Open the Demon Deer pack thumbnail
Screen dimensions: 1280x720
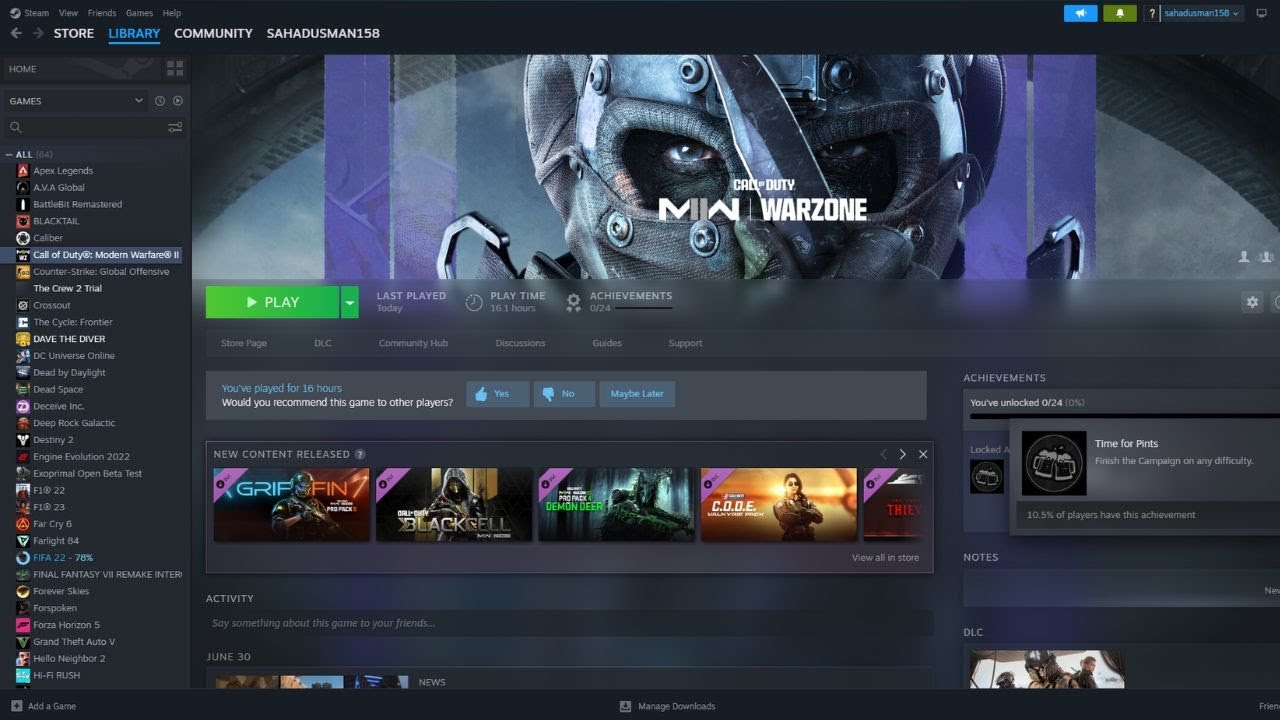pyautogui.click(x=616, y=505)
